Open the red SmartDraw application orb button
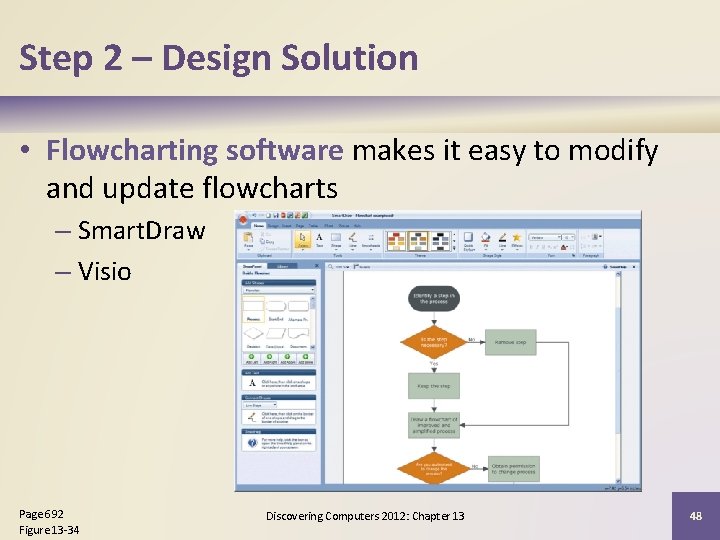This screenshot has width=720, height=540. [243, 220]
